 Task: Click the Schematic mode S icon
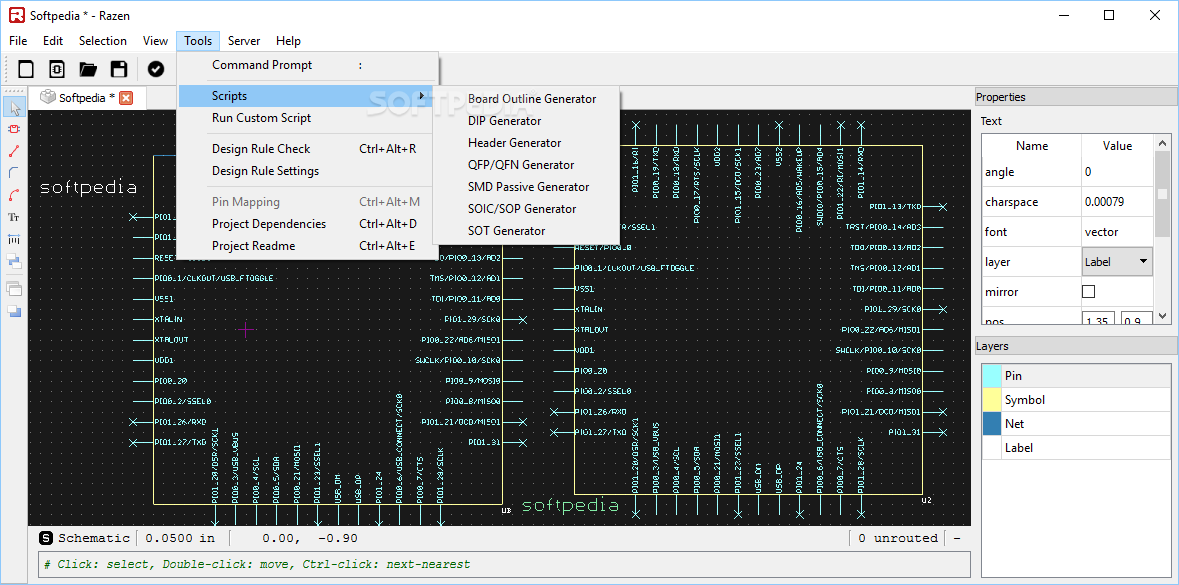tap(46, 538)
